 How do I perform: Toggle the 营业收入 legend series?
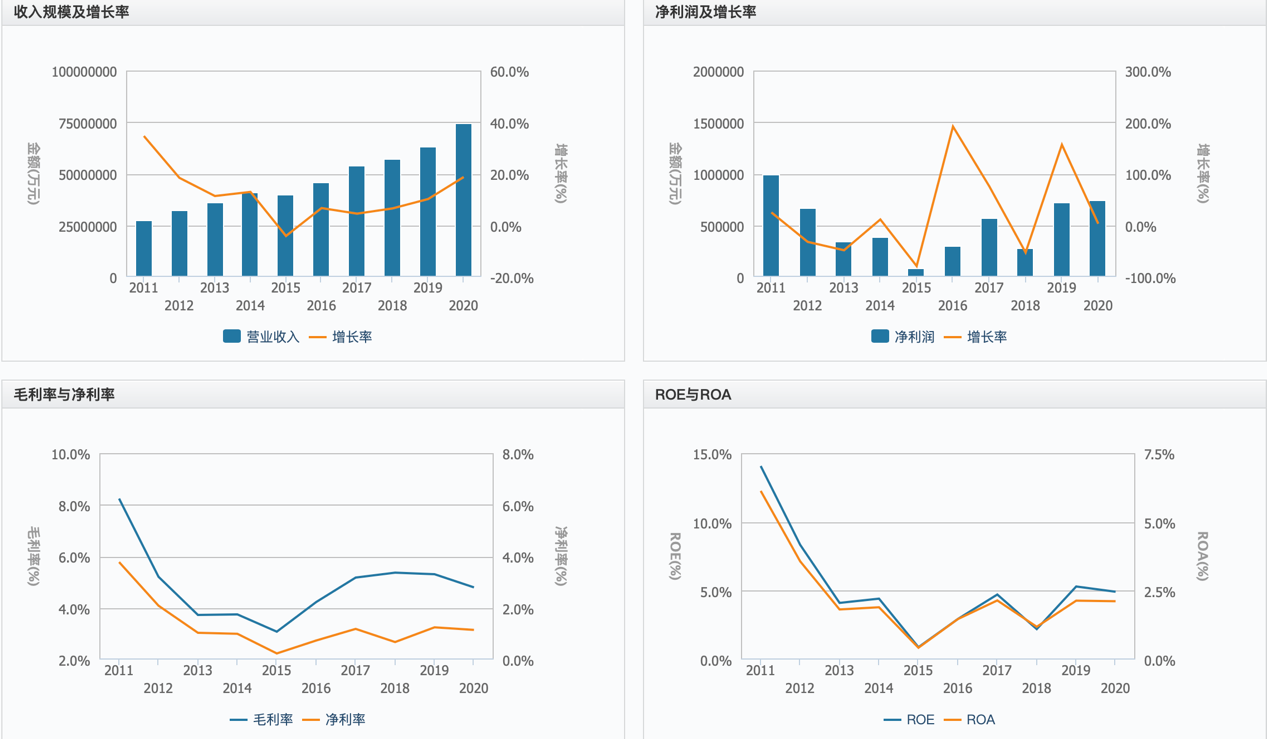tap(262, 337)
